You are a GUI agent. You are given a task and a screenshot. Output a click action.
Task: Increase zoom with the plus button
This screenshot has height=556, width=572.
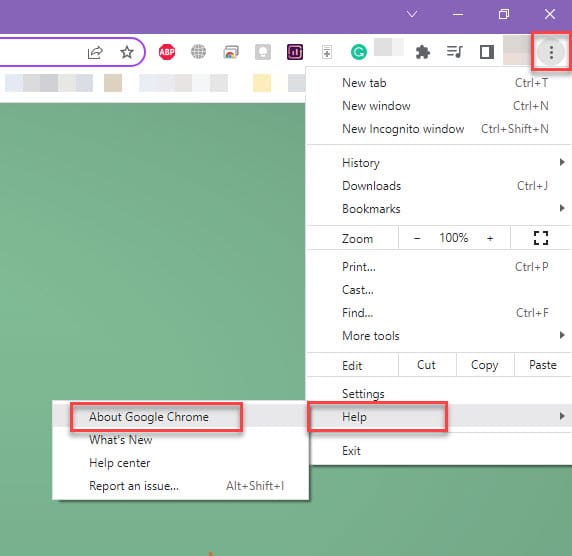pyautogui.click(x=490, y=239)
